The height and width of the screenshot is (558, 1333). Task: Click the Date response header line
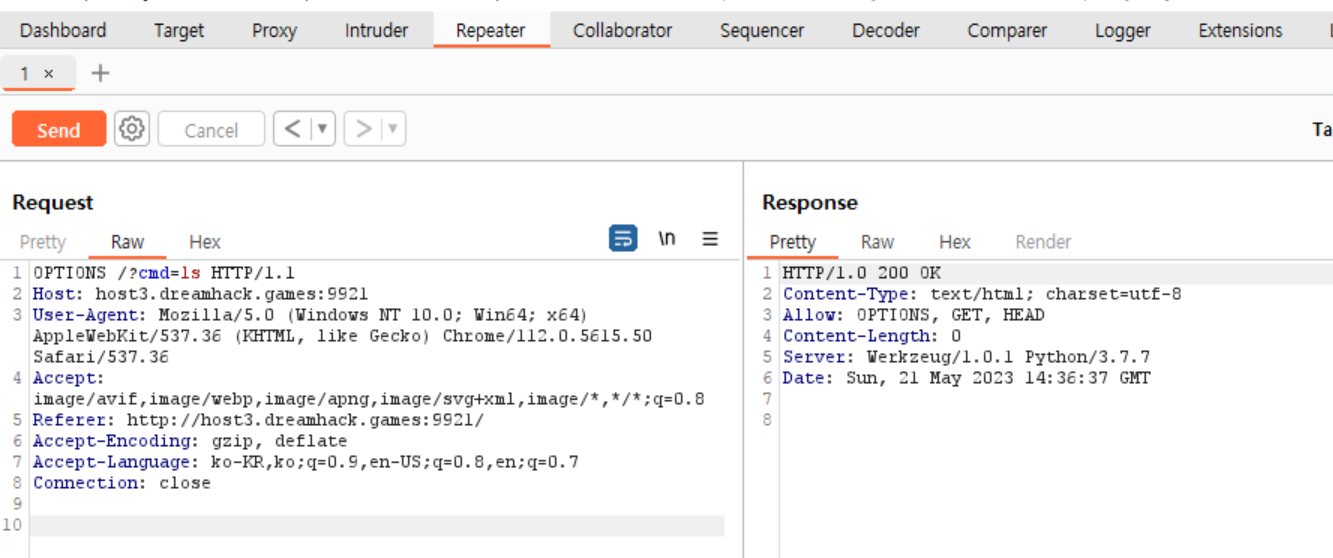pos(966,378)
